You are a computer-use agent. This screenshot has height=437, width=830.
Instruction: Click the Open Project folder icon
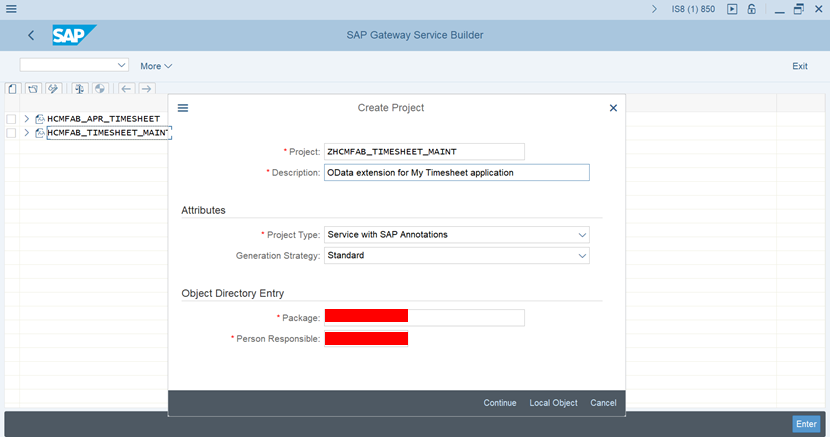coord(33,89)
